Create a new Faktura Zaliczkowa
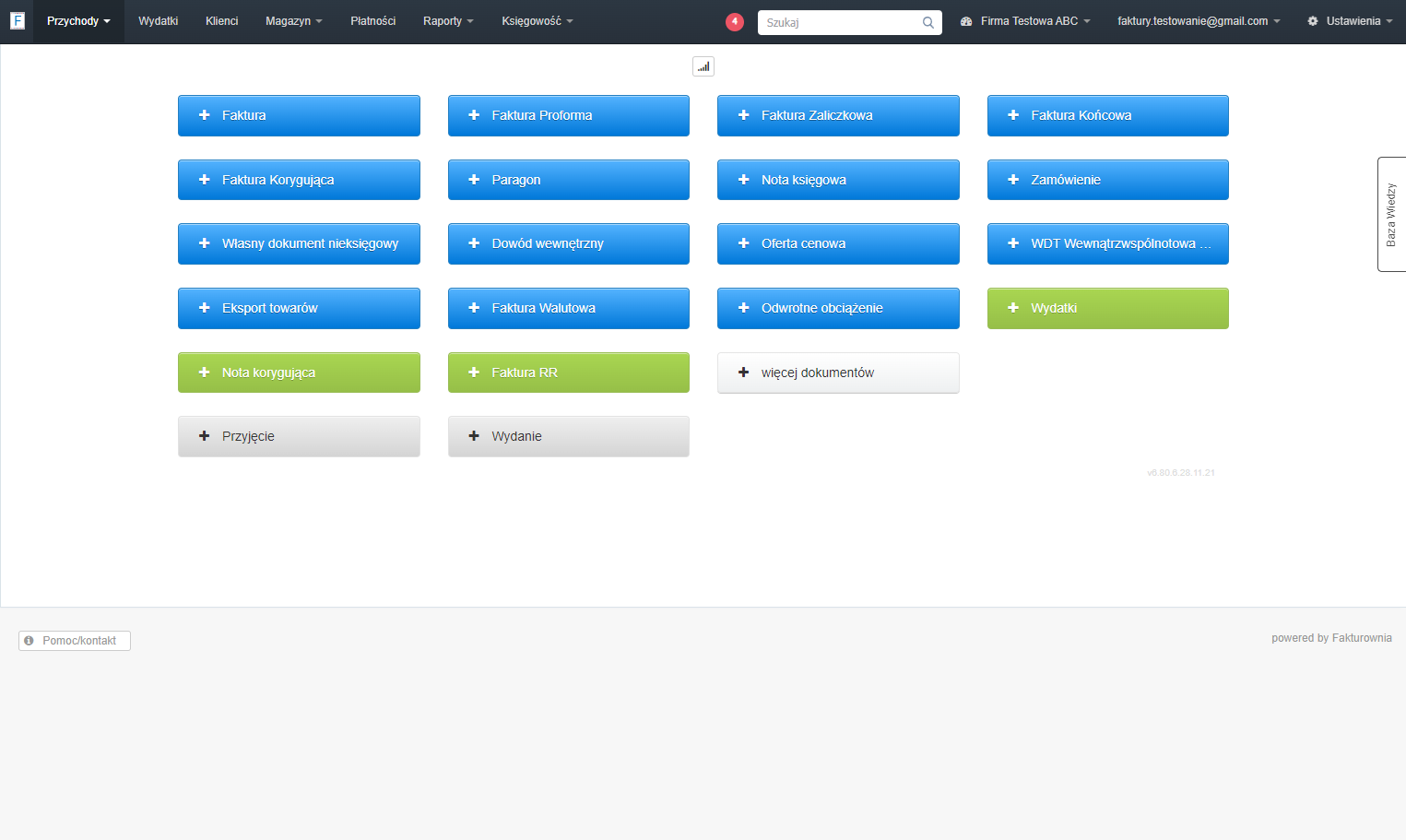Screen dimensions: 1406x840 [838, 115]
